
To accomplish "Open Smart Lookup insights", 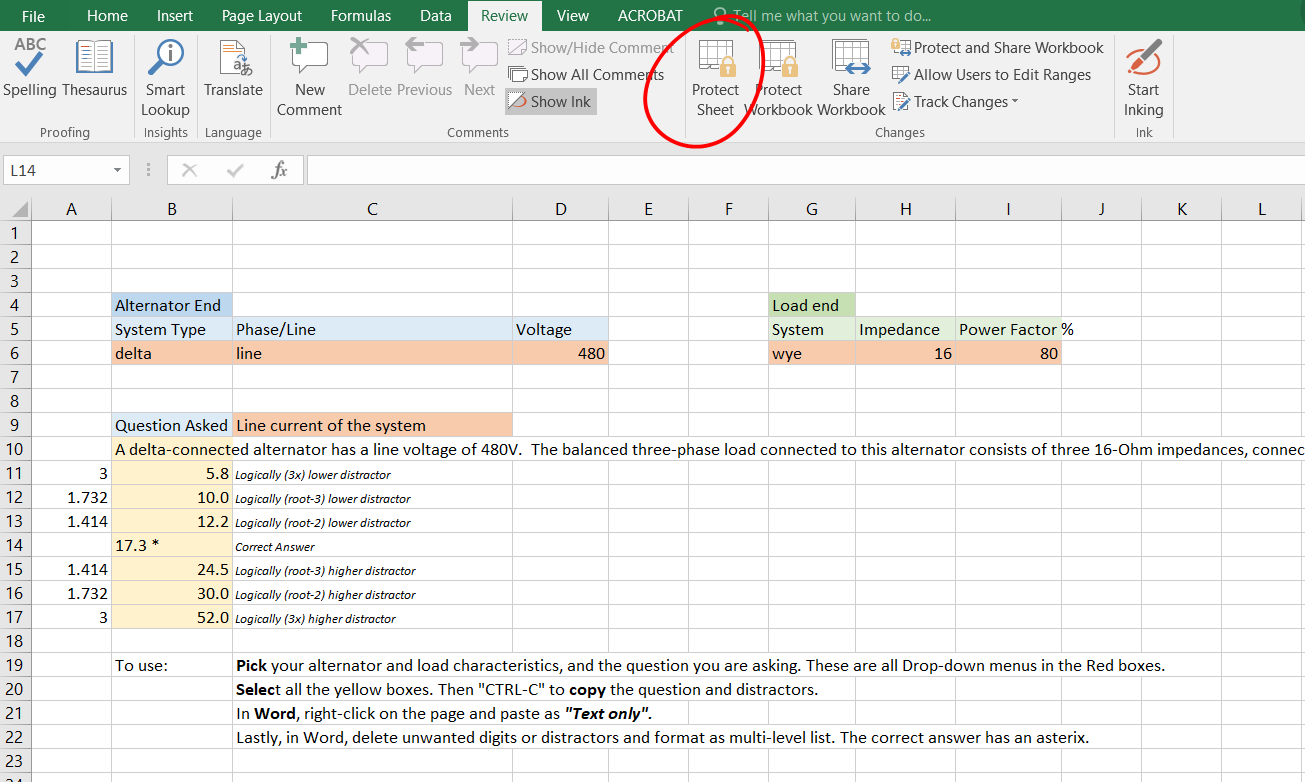I will (x=165, y=78).
